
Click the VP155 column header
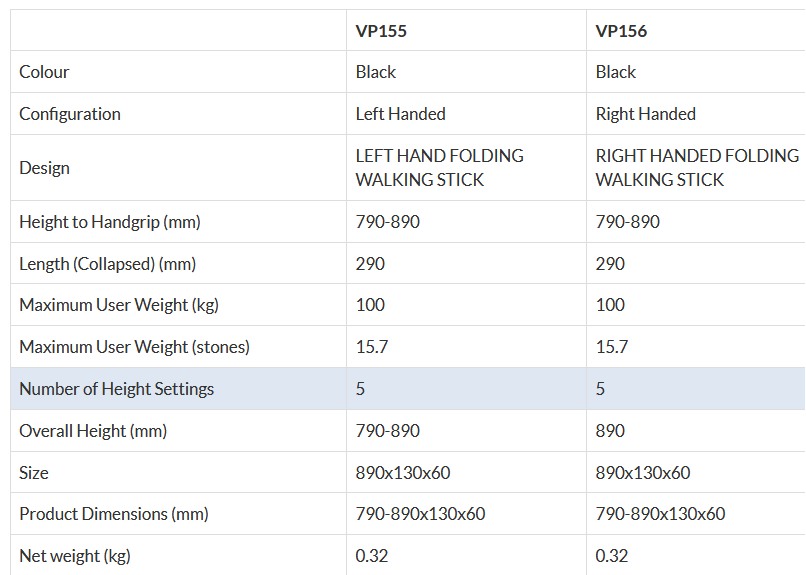pyautogui.click(x=381, y=31)
